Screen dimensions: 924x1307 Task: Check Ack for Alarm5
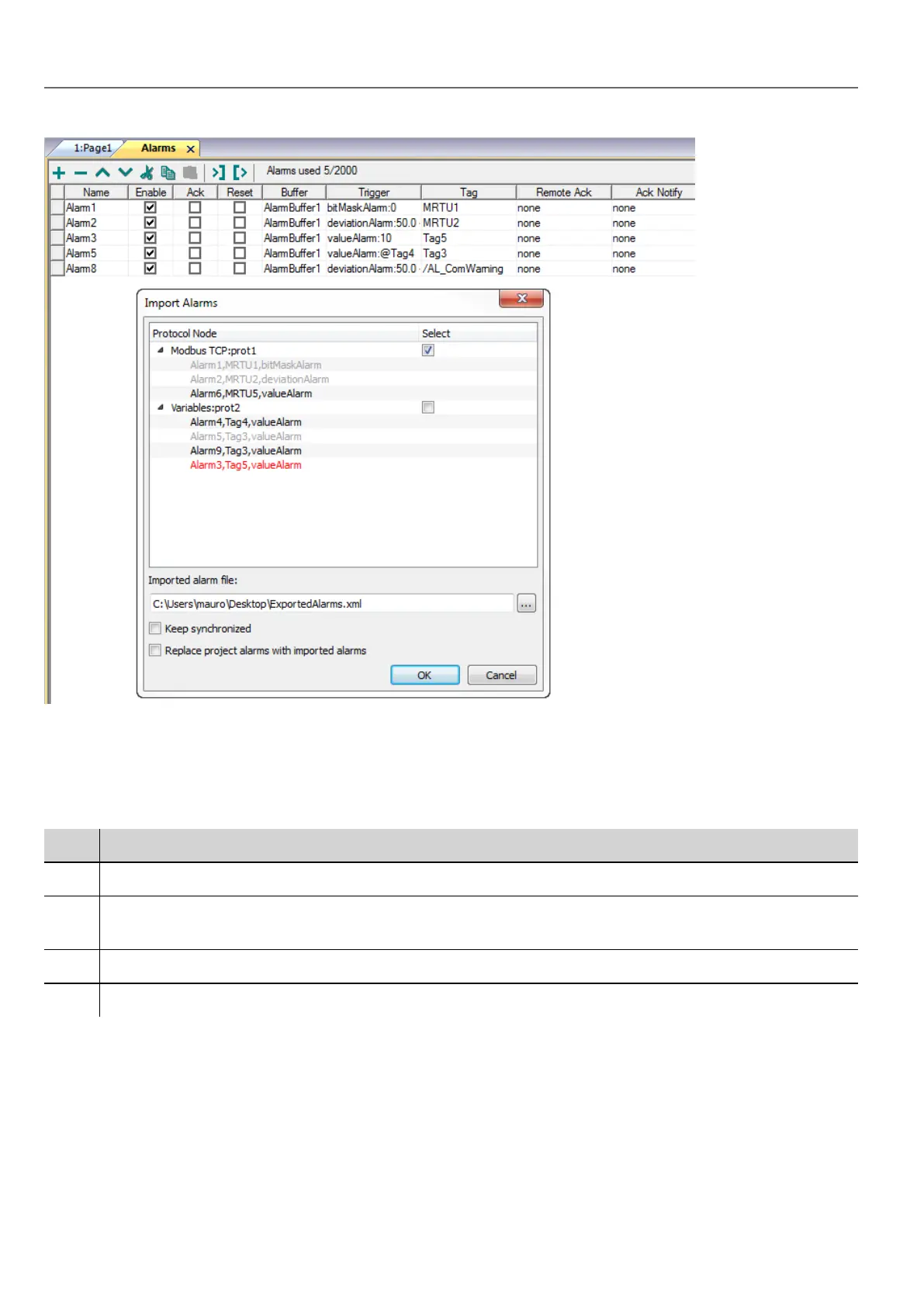pos(195,253)
